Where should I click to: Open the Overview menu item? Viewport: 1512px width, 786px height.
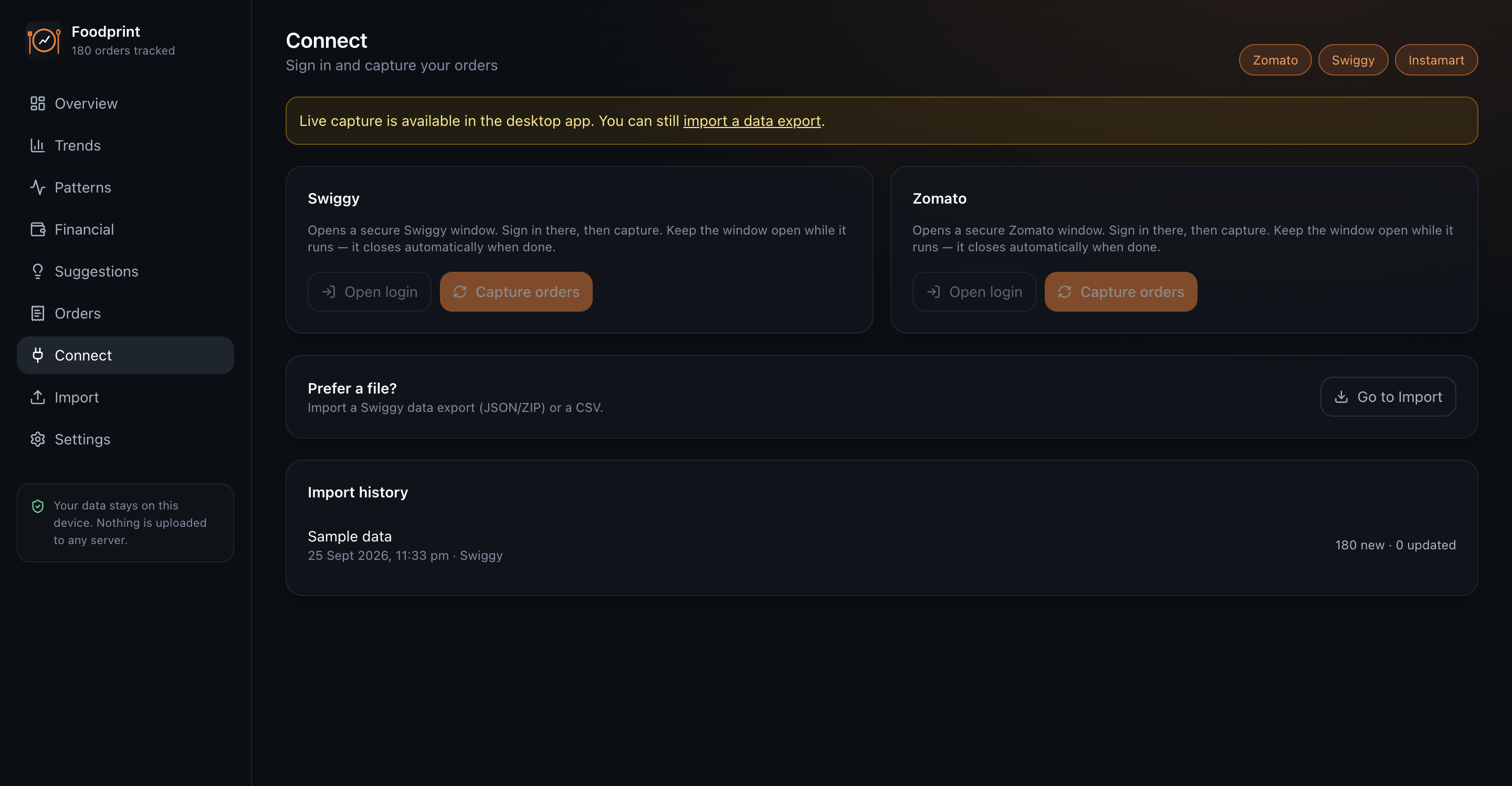[125, 103]
